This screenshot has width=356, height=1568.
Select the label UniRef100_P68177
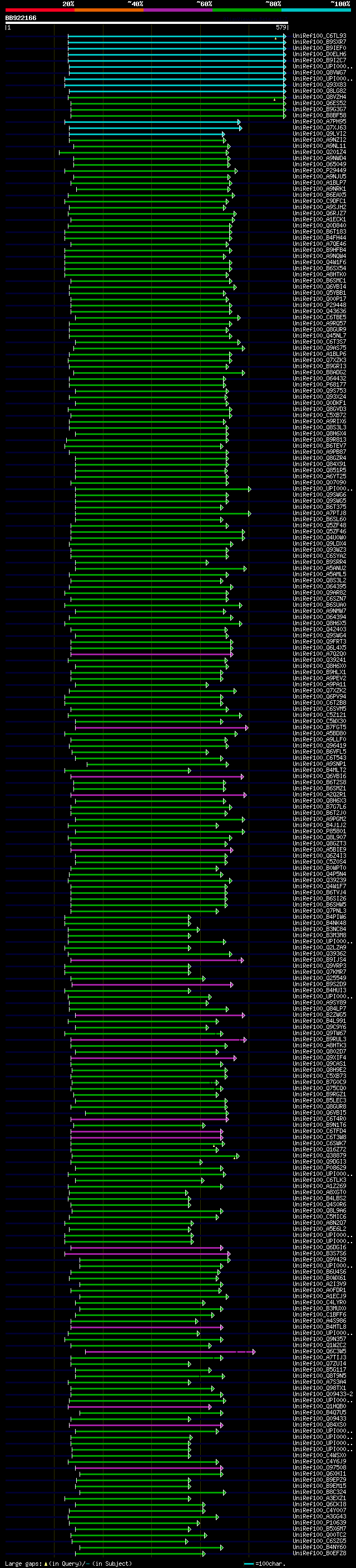click(x=319, y=385)
